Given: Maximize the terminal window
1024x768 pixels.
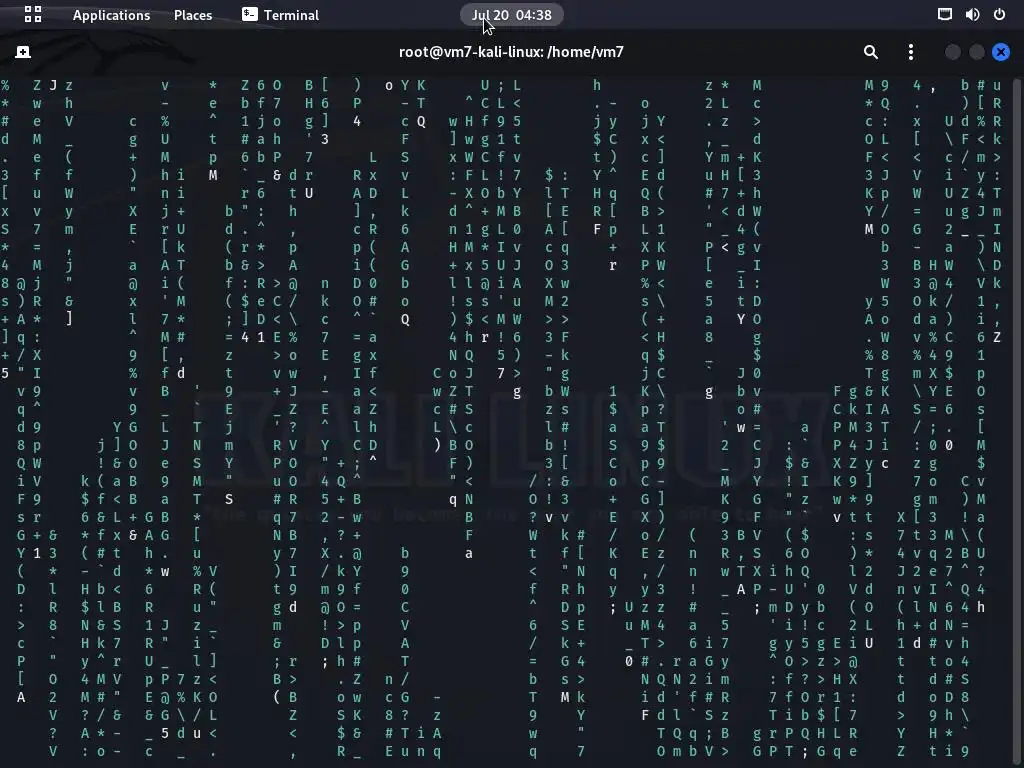Looking at the screenshot, I should coord(977,52).
